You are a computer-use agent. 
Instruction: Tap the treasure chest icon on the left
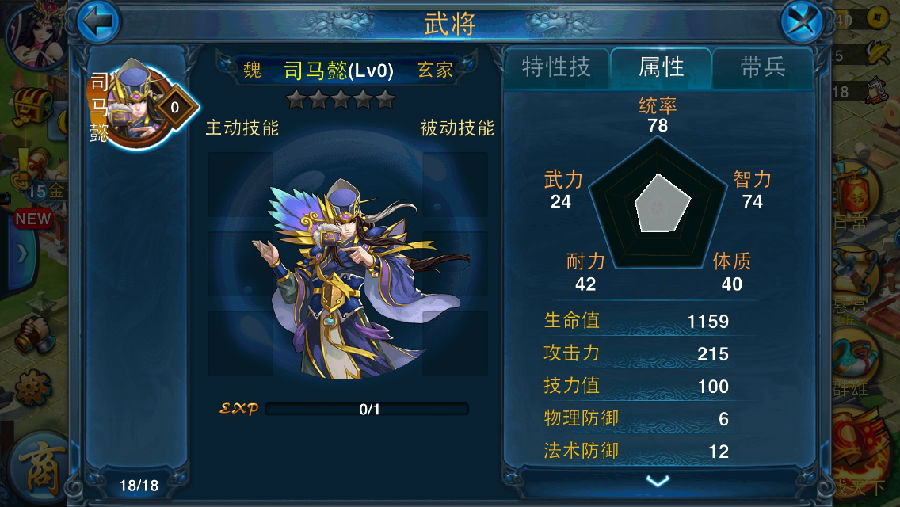point(34,106)
